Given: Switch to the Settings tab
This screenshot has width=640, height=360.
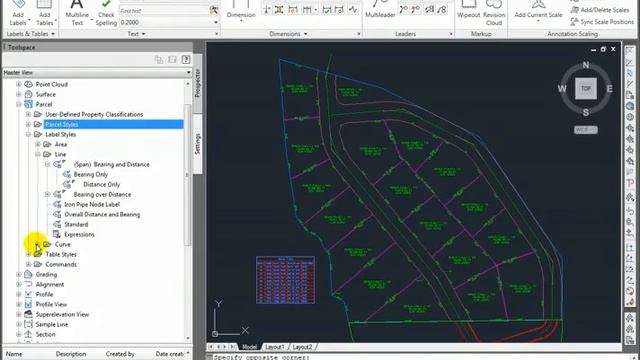Looking at the screenshot, I should 198,144.
